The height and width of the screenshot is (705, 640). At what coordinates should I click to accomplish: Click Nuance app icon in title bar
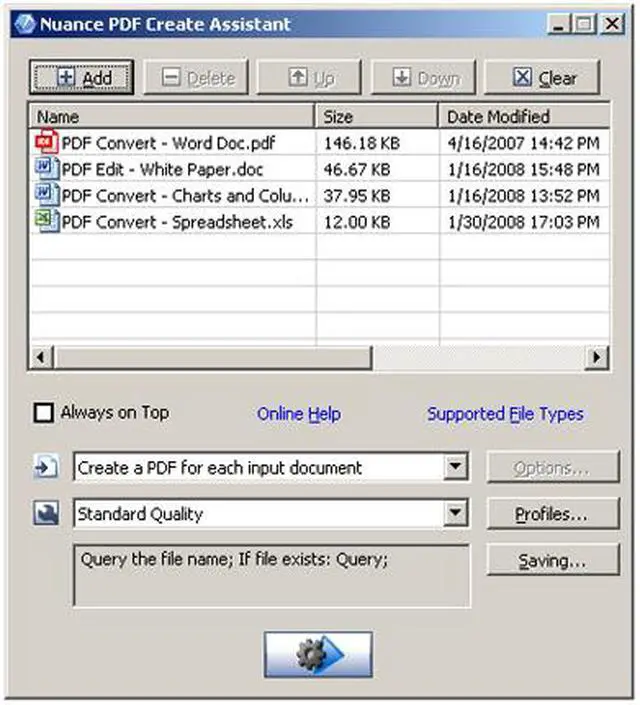click(25, 23)
